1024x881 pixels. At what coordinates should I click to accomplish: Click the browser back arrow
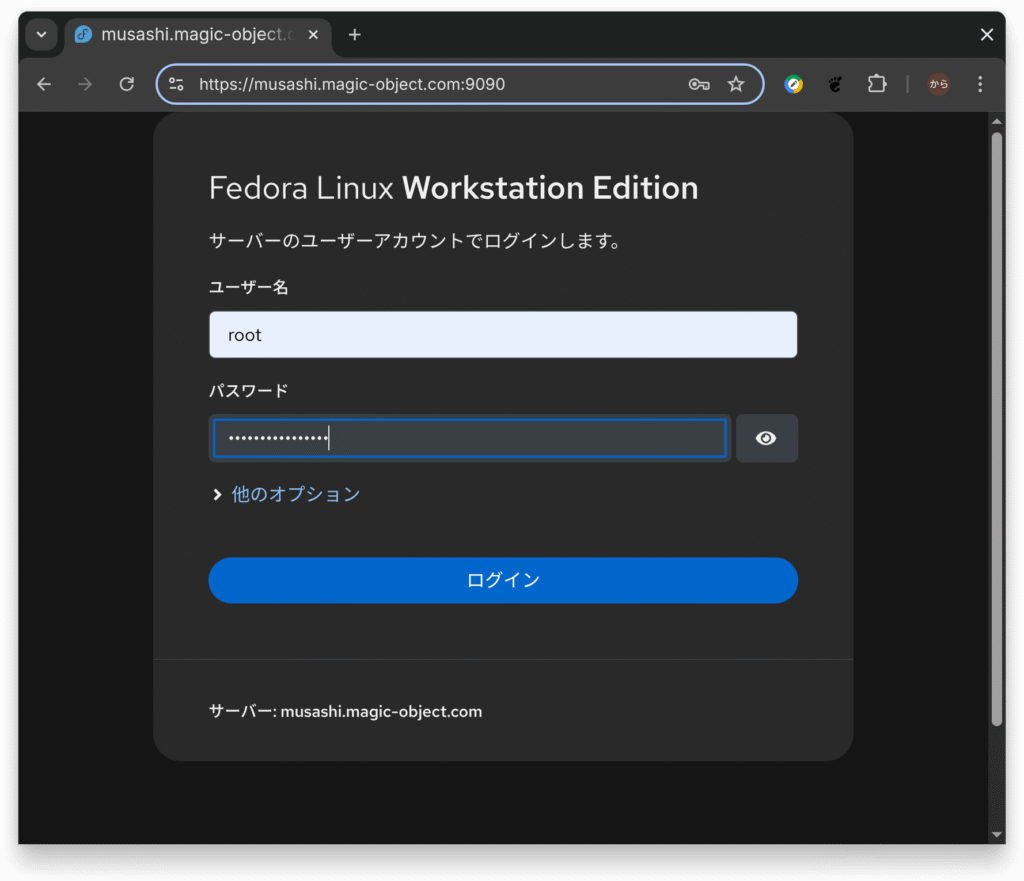[44, 84]
